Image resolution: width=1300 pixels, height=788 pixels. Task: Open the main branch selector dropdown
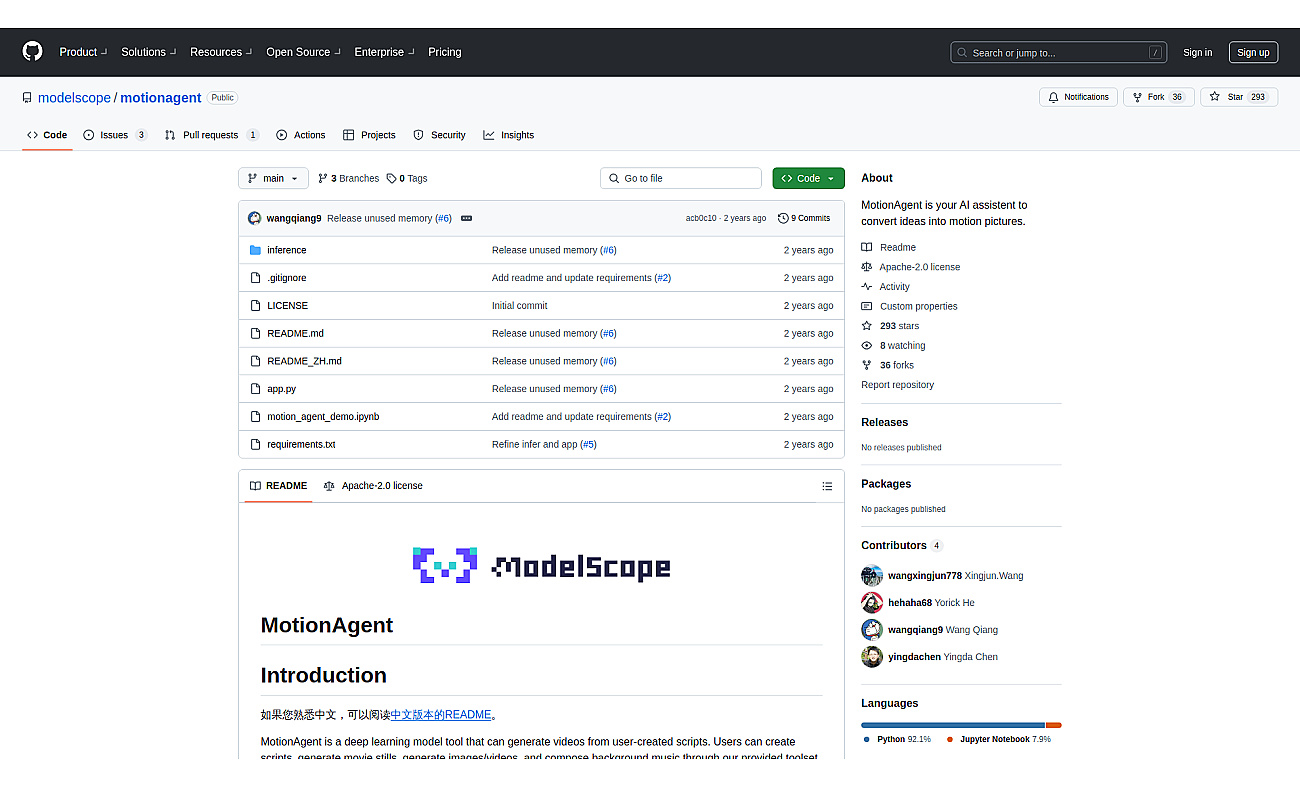[x=273, y=178]
